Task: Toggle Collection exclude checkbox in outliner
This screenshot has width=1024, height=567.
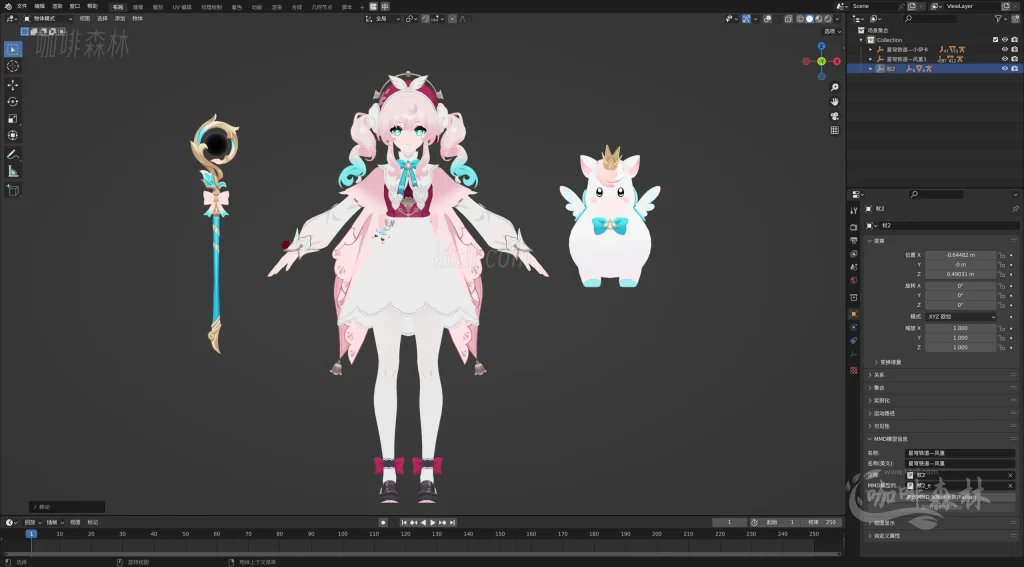Action: click(995, 40)
